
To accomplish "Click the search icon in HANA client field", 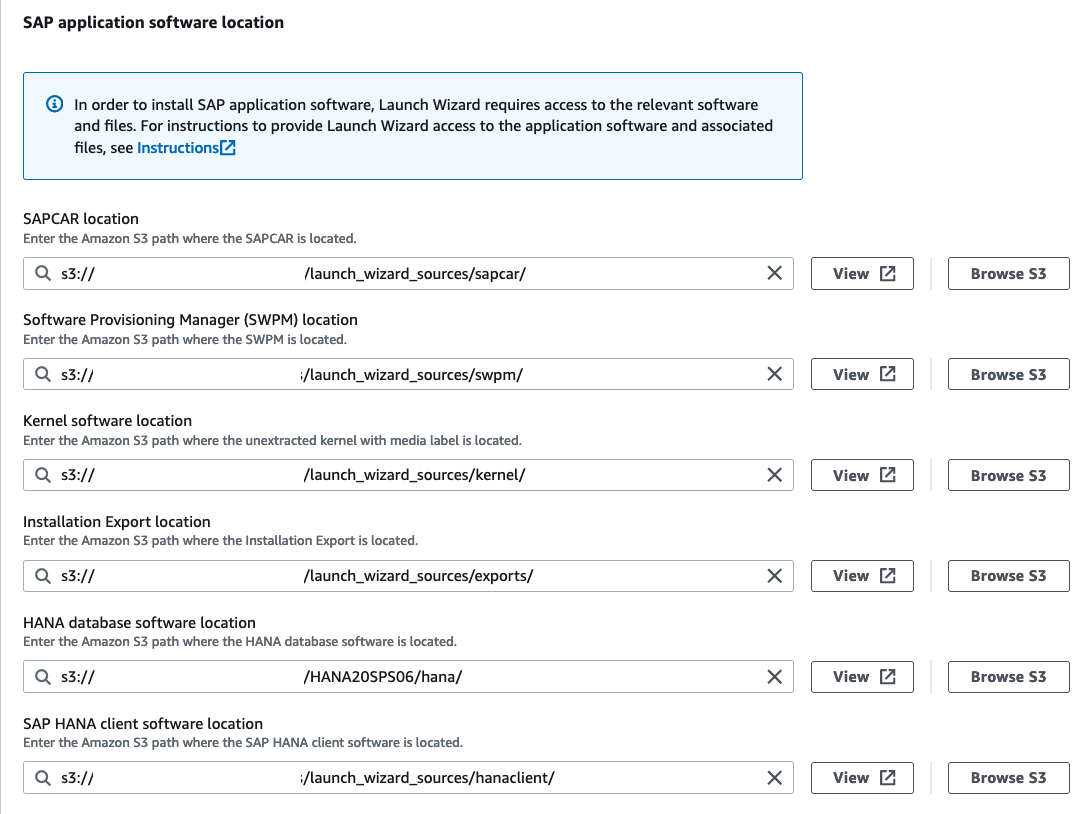I will (43, 777).
